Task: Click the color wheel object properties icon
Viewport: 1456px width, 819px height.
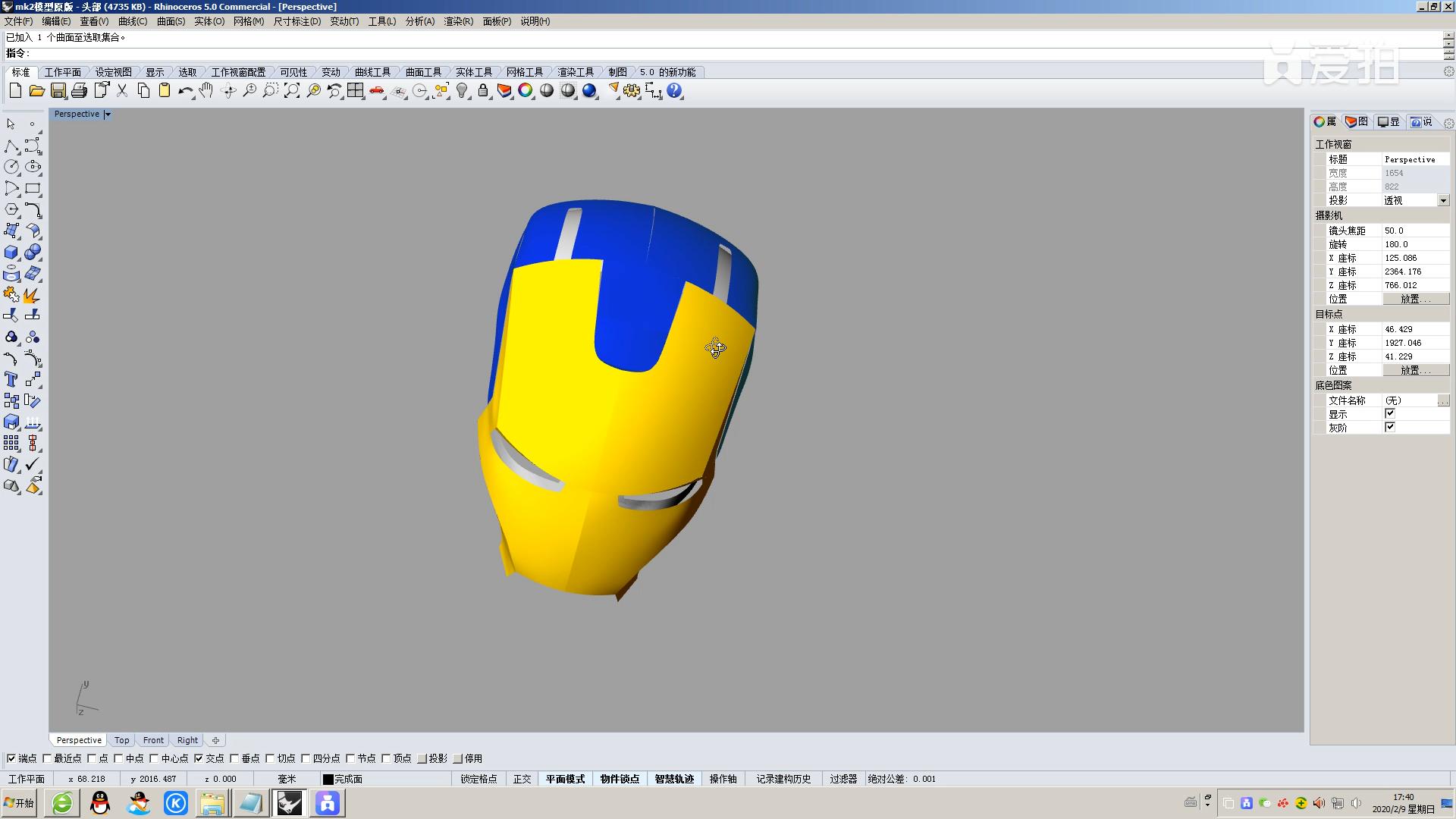Action: pos(526,91)
